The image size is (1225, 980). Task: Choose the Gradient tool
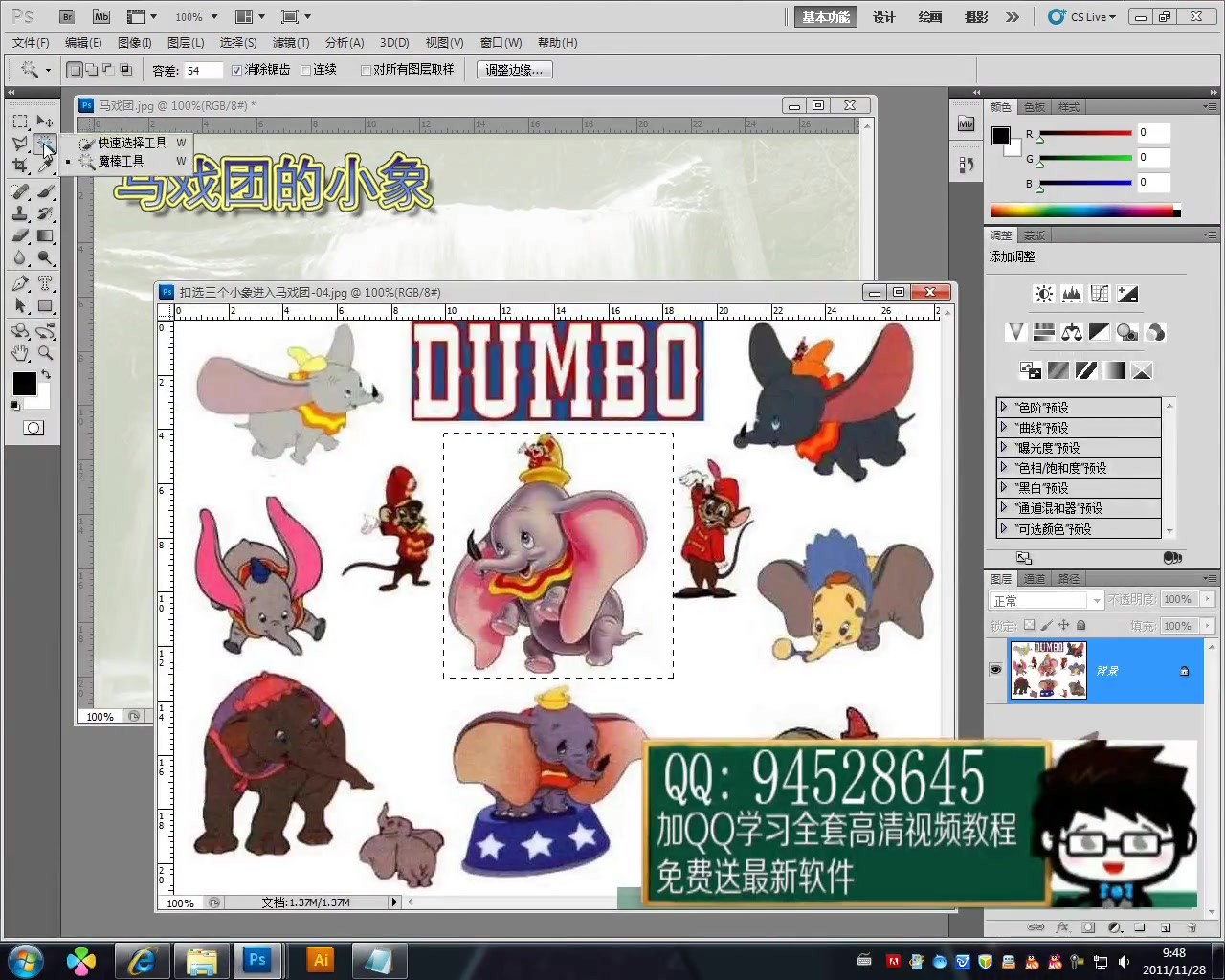(x=45, y=234)
